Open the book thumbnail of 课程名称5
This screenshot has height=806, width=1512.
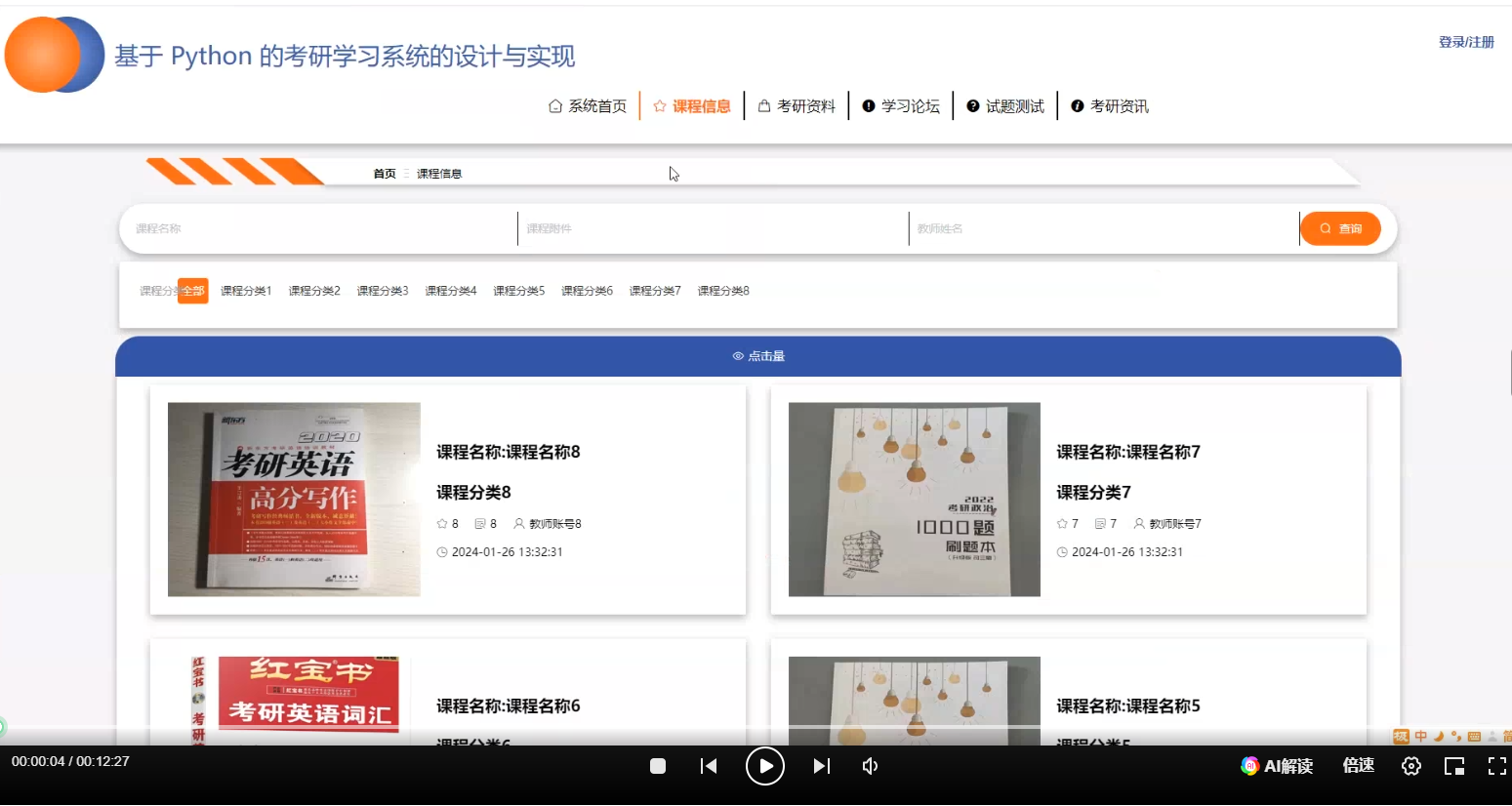[x=915, y=701]
